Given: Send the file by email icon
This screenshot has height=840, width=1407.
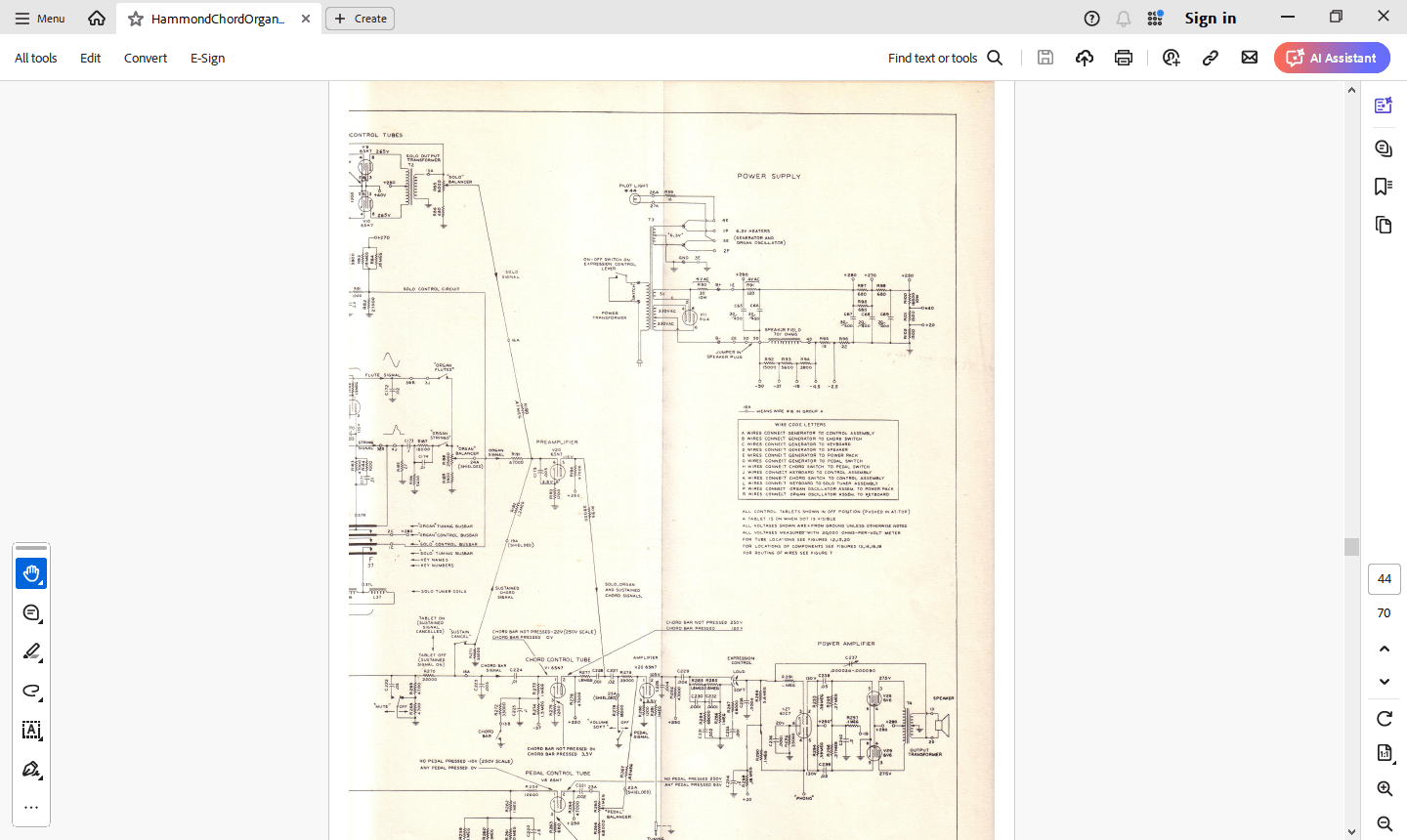Looking at the screenshot, I should (x=1250, y=58).
